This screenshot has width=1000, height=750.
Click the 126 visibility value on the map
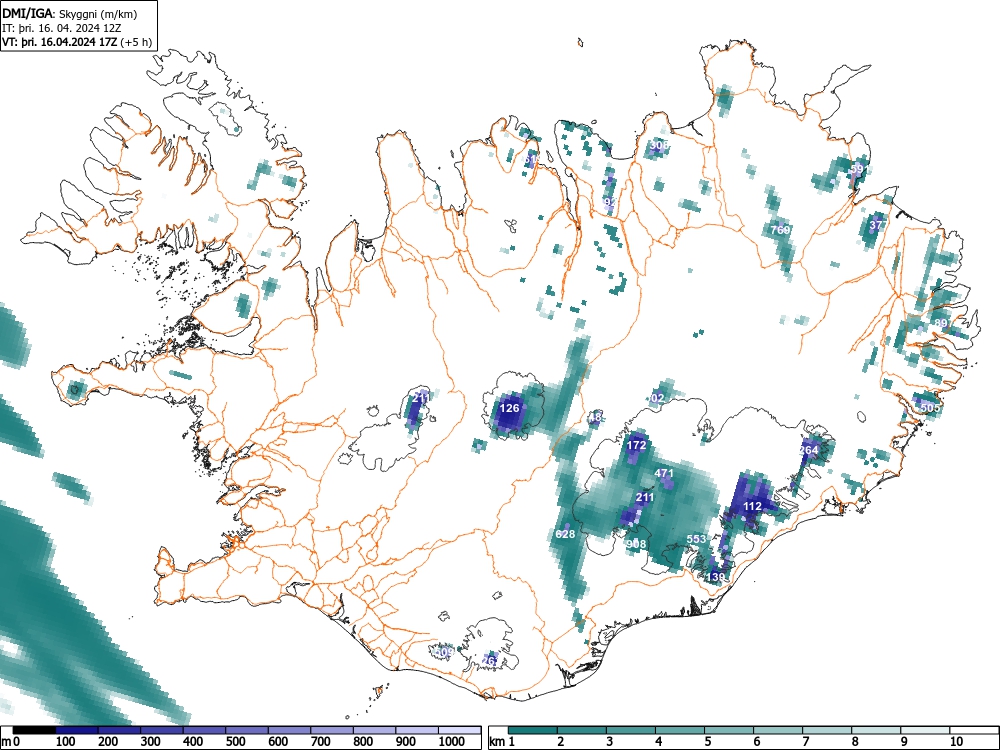tap(509, 408)
